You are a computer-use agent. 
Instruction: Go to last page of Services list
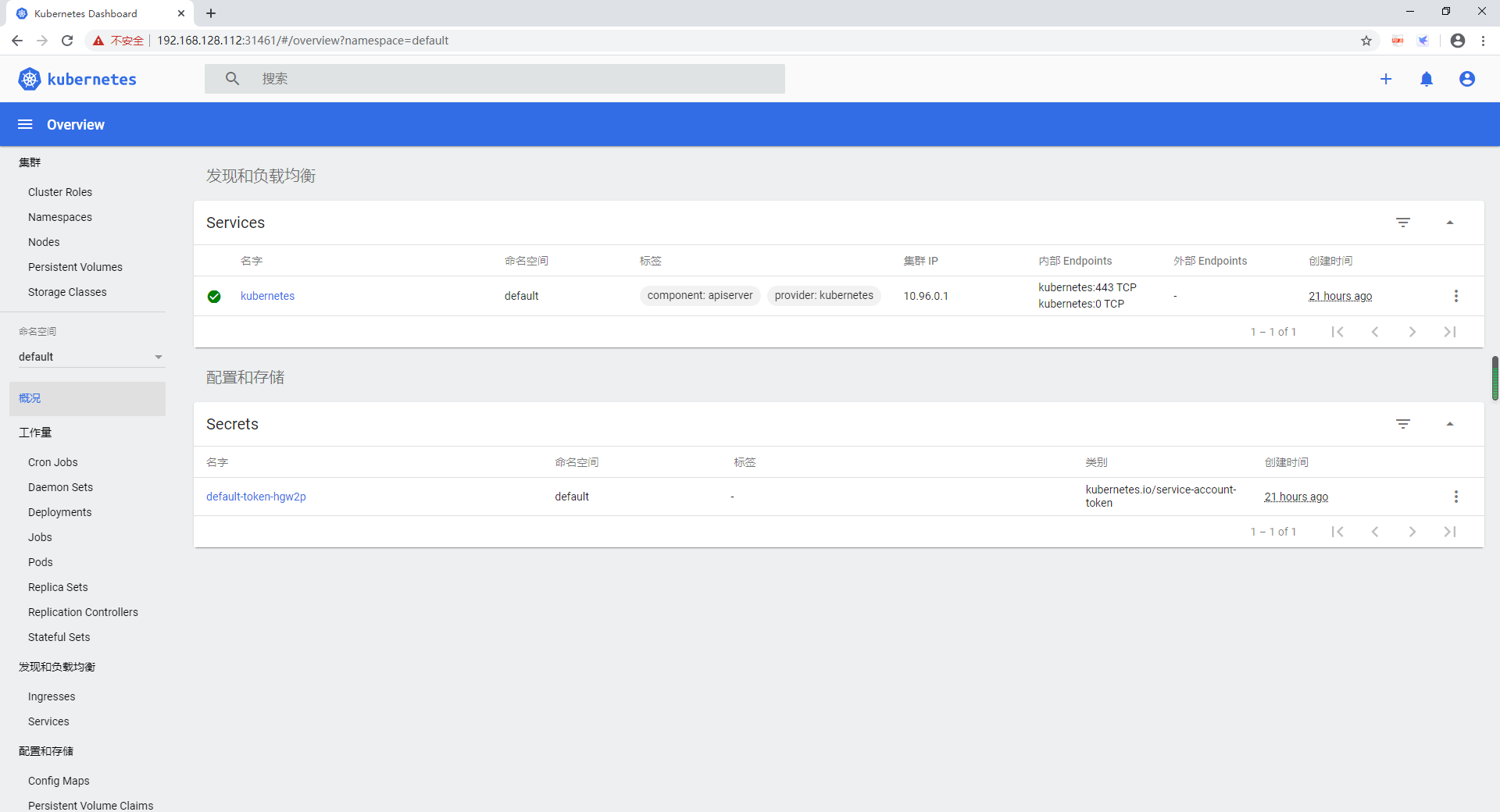pos(1450,332)
